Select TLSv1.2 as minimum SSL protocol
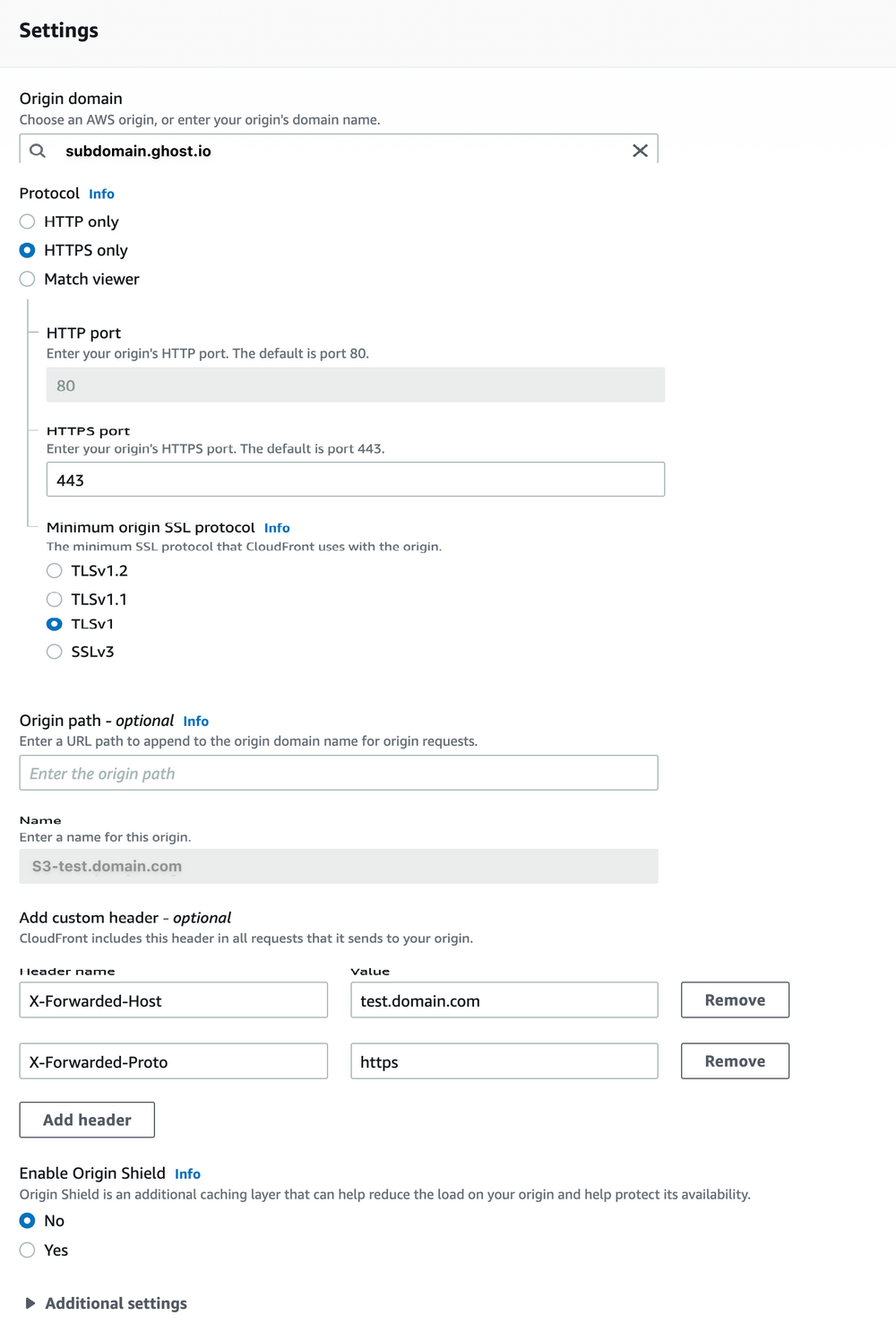 coord(55,571)
